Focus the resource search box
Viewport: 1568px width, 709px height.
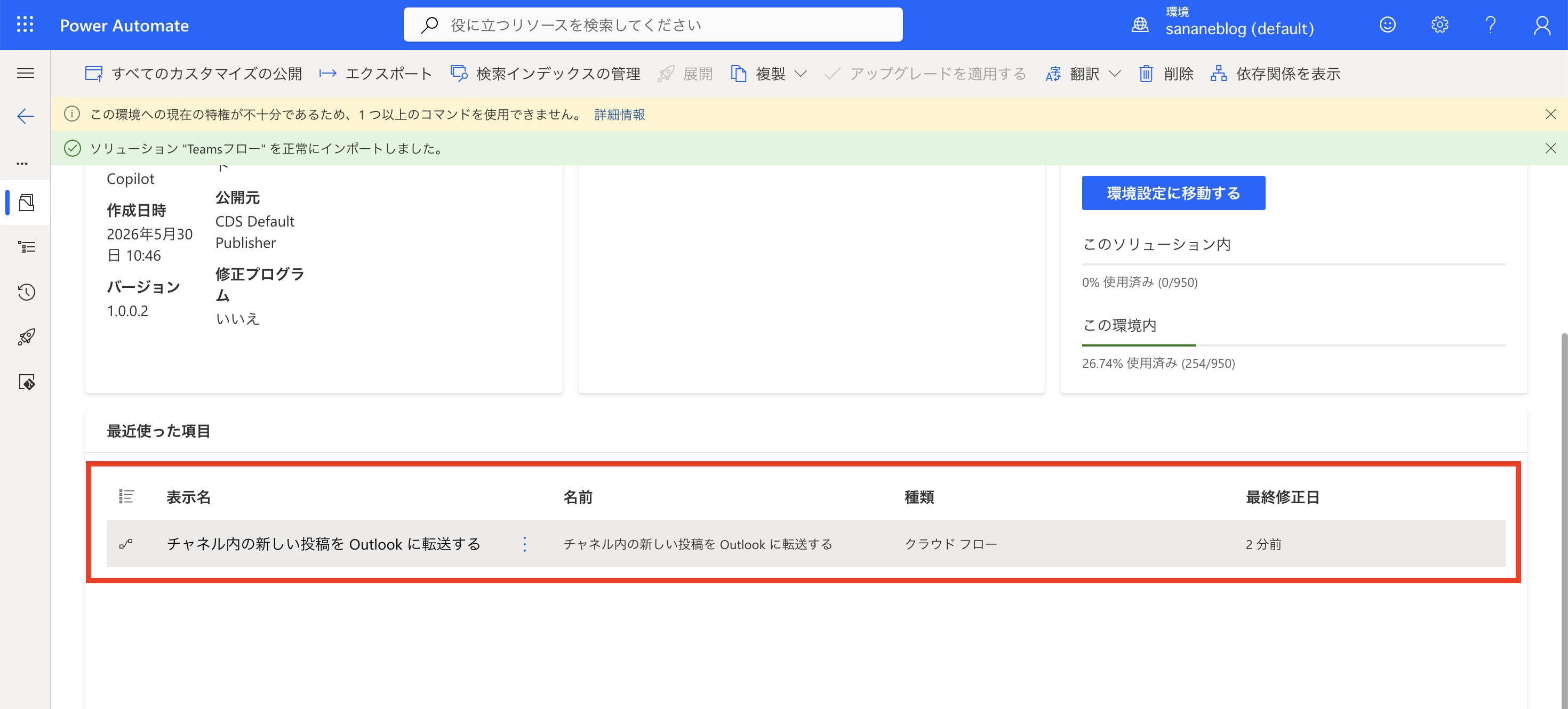click(652, 25)
